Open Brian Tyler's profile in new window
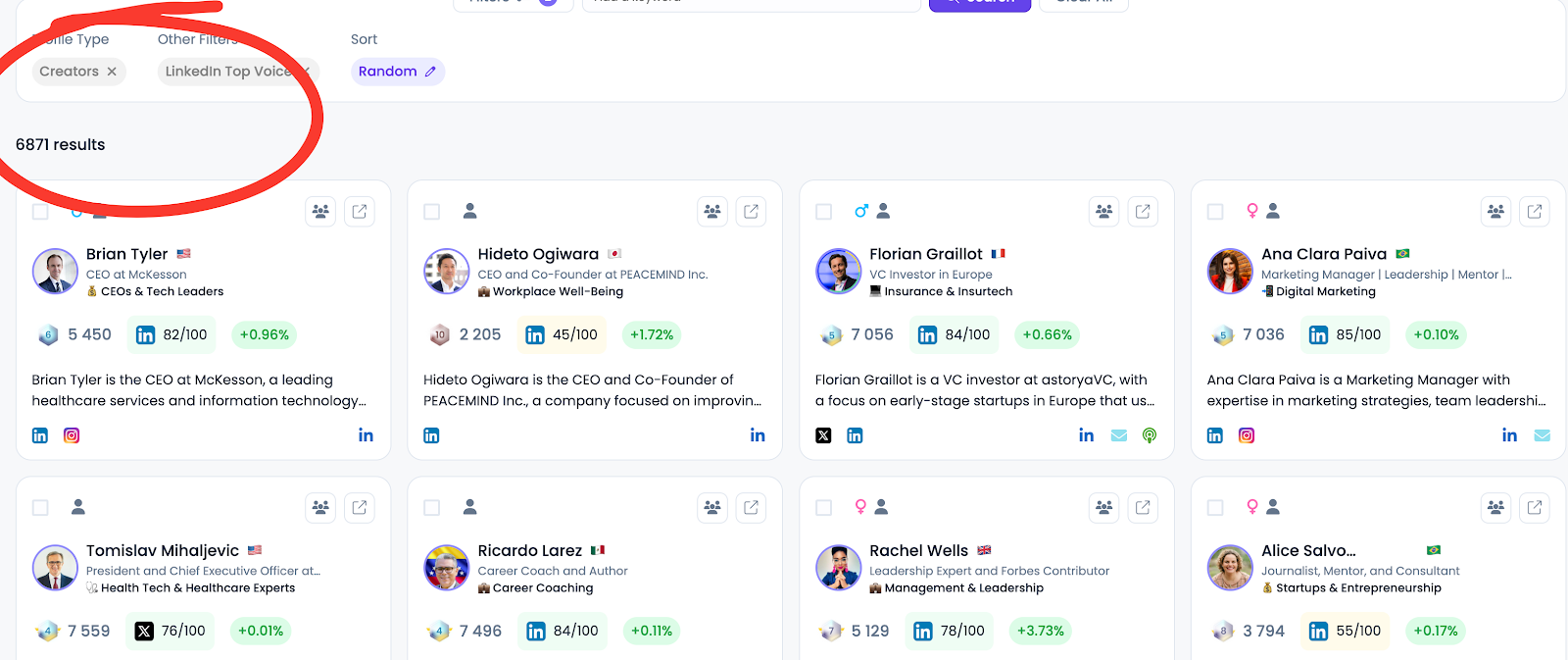The width and height of the screenshot is (1568, 660). 360,211
